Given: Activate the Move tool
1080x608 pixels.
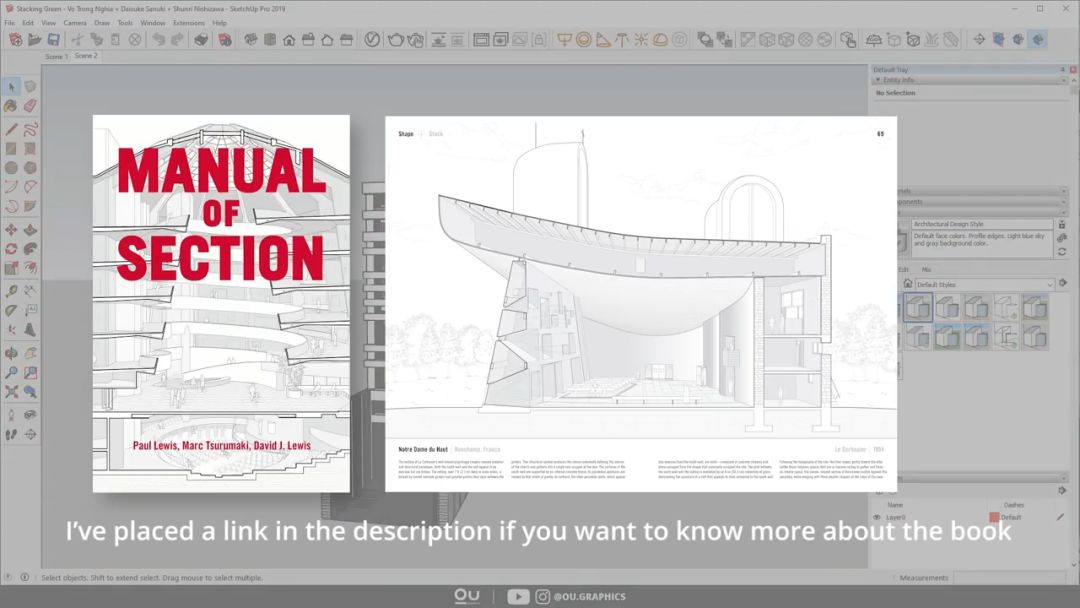Looking at the screenshot, I should [11, 229].
